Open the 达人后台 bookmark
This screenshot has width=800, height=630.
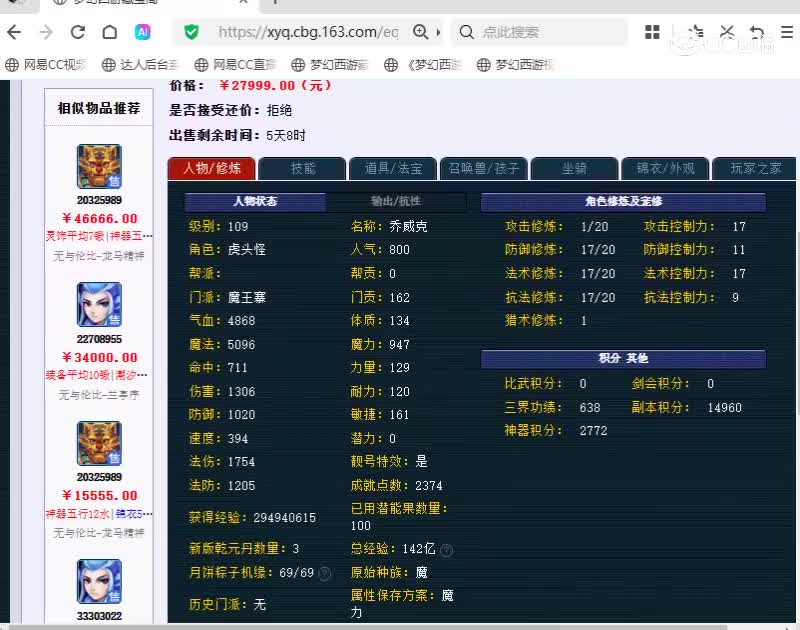point(140,65)
